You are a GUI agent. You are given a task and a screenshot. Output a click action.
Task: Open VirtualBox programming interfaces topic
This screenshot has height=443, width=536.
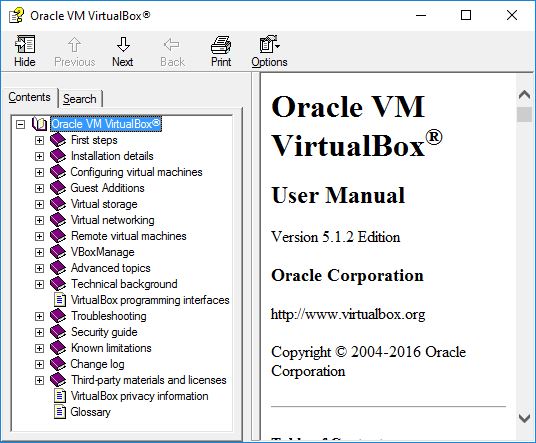coord(150,300)
